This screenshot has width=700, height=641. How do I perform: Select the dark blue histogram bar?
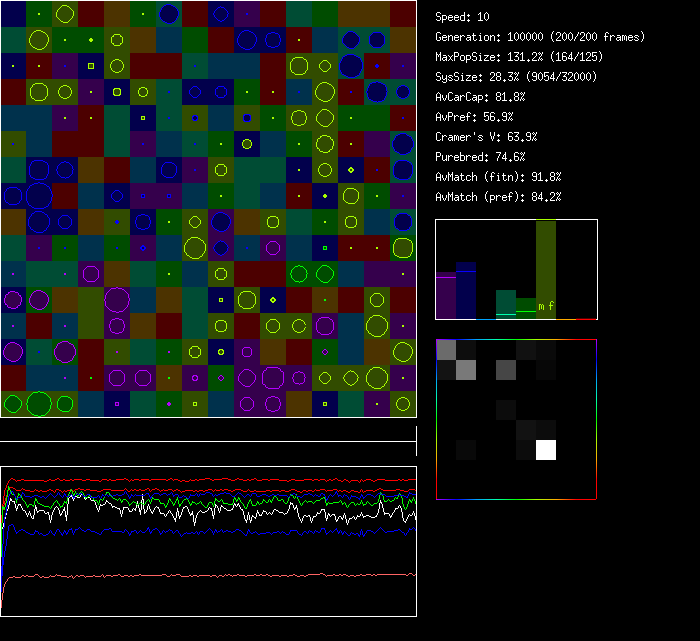click(466, 290)
